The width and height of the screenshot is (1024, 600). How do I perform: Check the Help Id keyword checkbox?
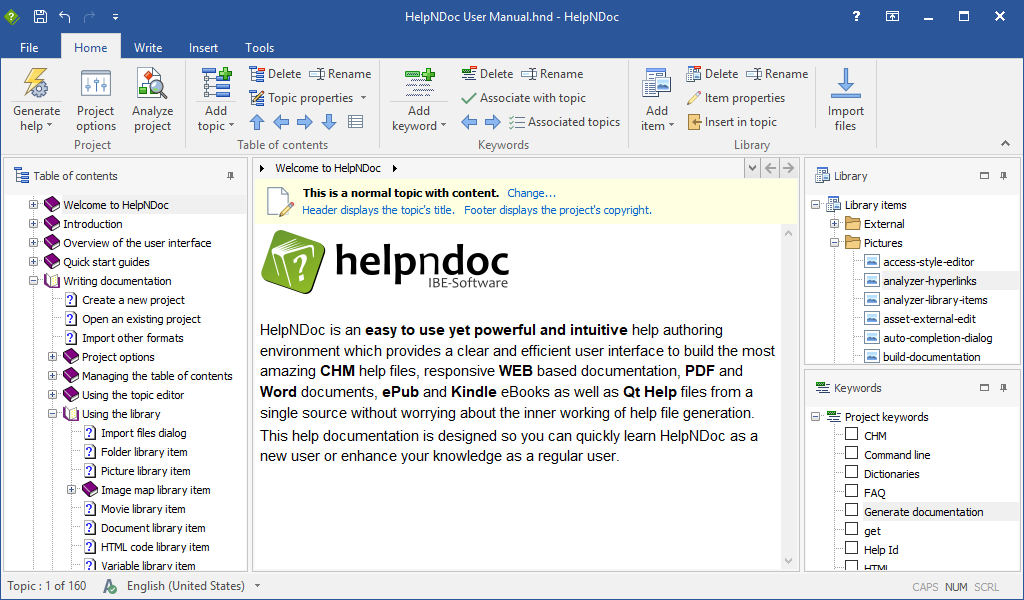coord(851,548)
